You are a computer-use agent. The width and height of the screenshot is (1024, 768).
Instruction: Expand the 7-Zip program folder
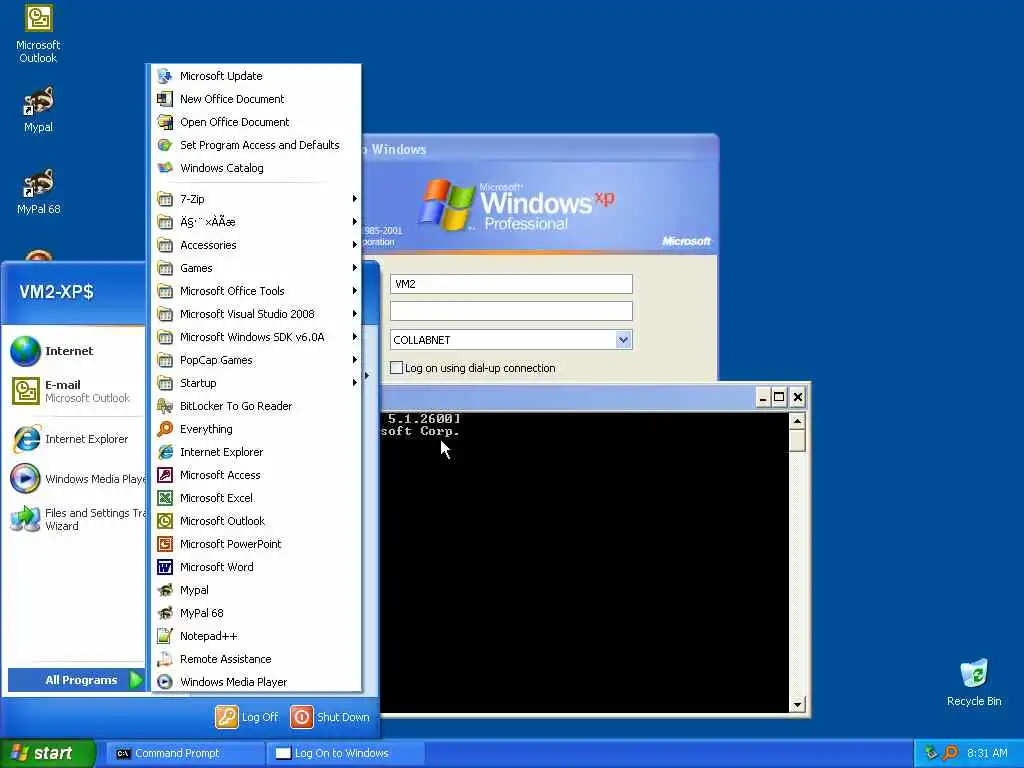click(255, 199)
